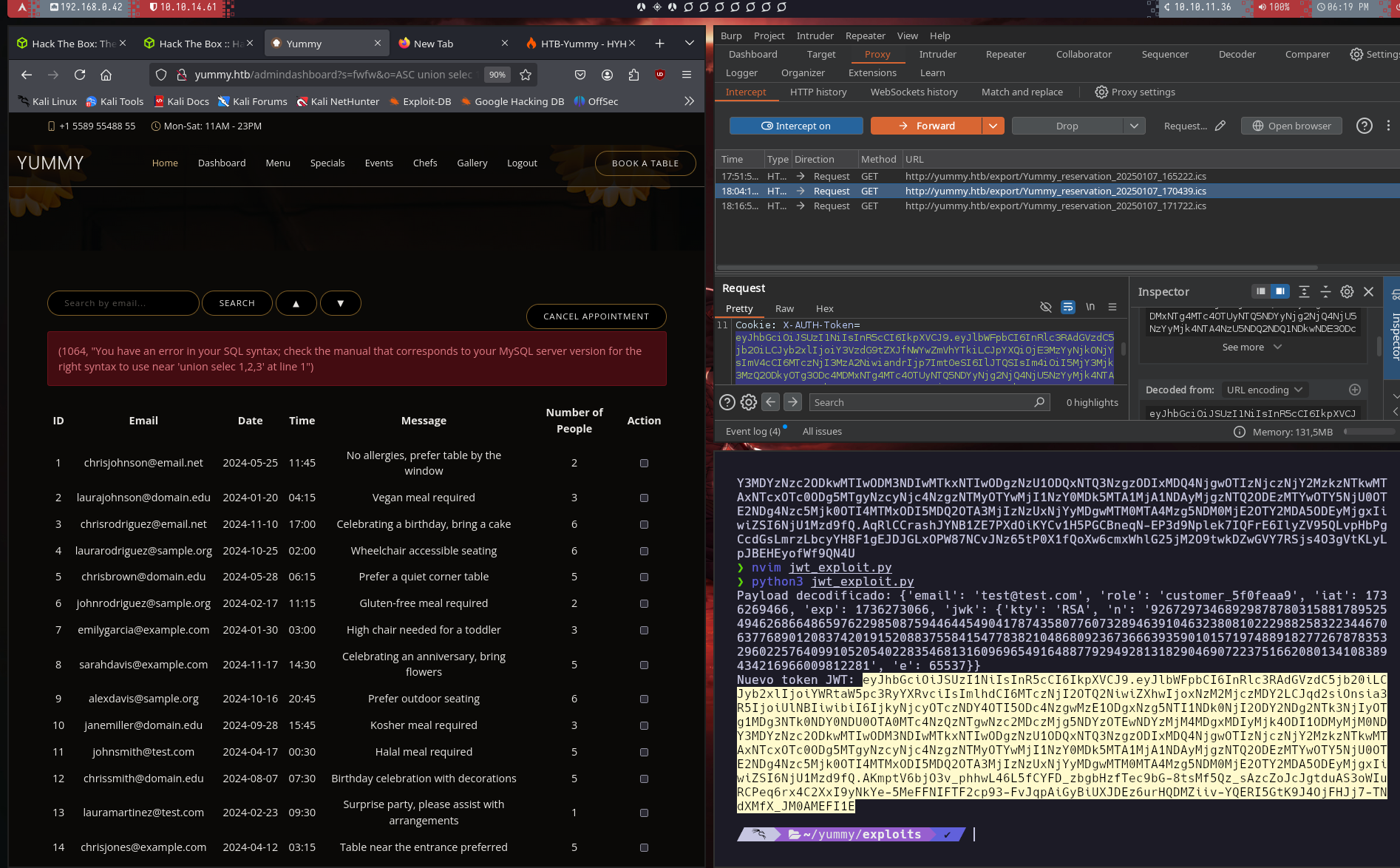
Task: Open the Decoder tab in Burp
Action: pyautogui.click(x=1237, y=54)
